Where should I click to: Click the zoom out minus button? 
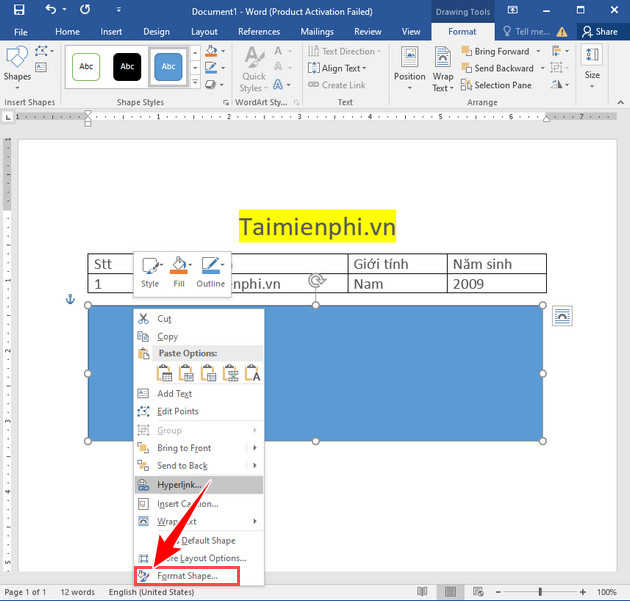point(499,592)
